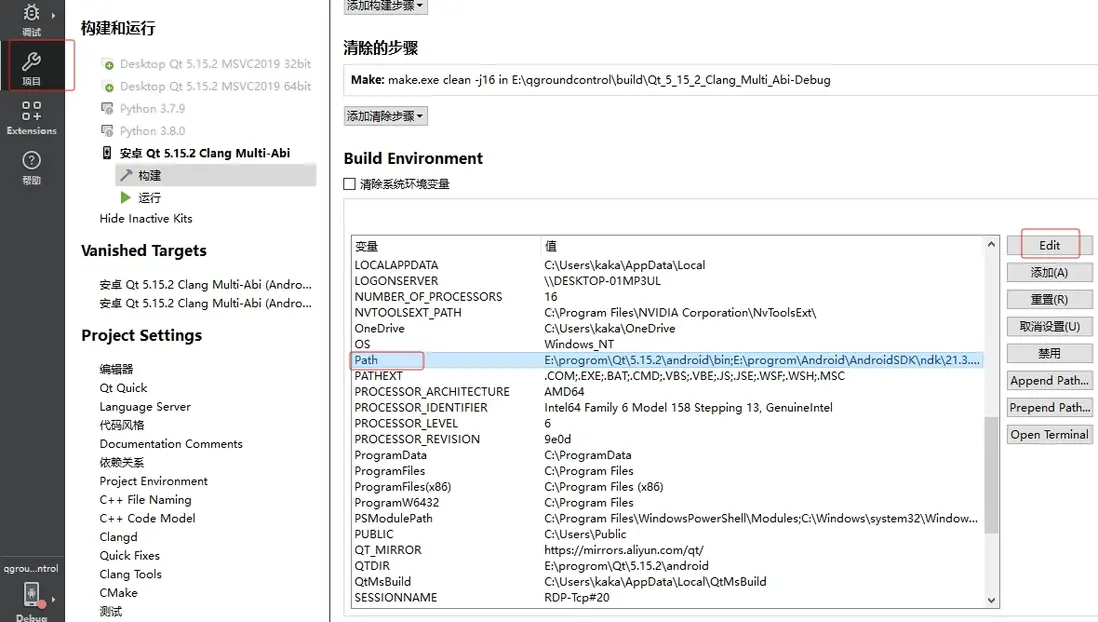Click the Open Terminal button
Screen dimensions: 1098x622
pos(1049,435)
